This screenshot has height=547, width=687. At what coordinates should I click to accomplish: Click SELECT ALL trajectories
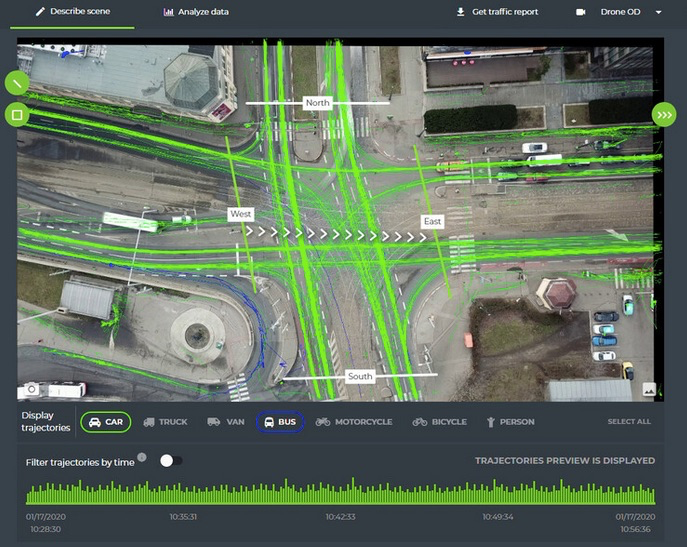629,422
